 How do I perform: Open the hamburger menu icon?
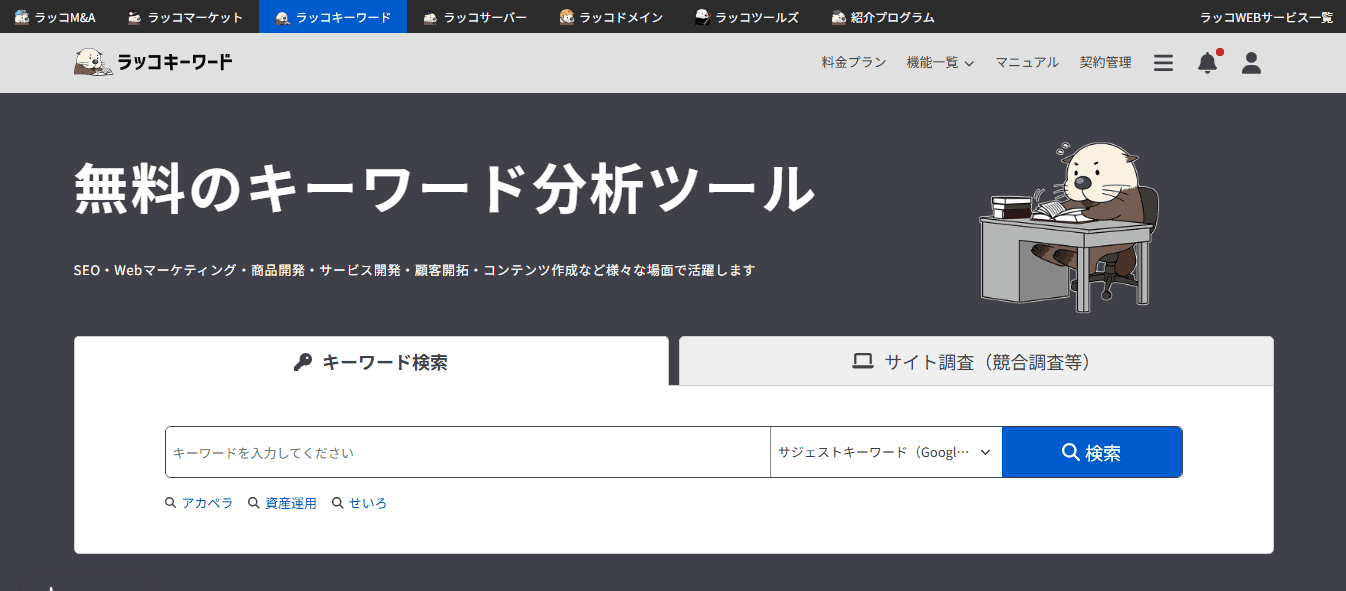point(1163,63)
